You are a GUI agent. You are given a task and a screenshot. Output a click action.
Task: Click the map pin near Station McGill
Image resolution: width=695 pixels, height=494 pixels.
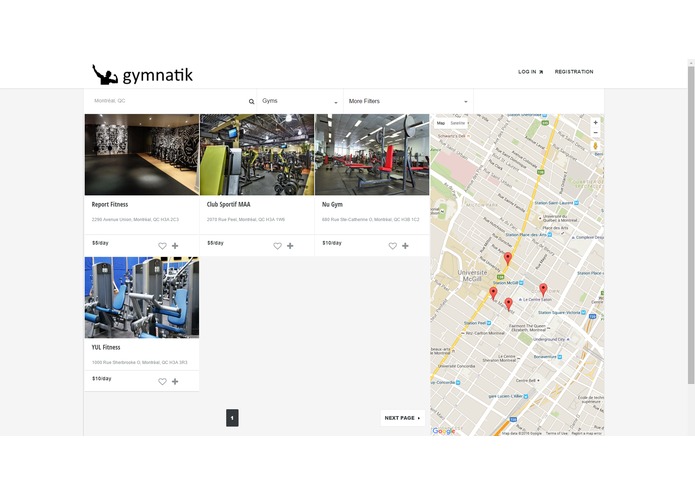(508, 259)
